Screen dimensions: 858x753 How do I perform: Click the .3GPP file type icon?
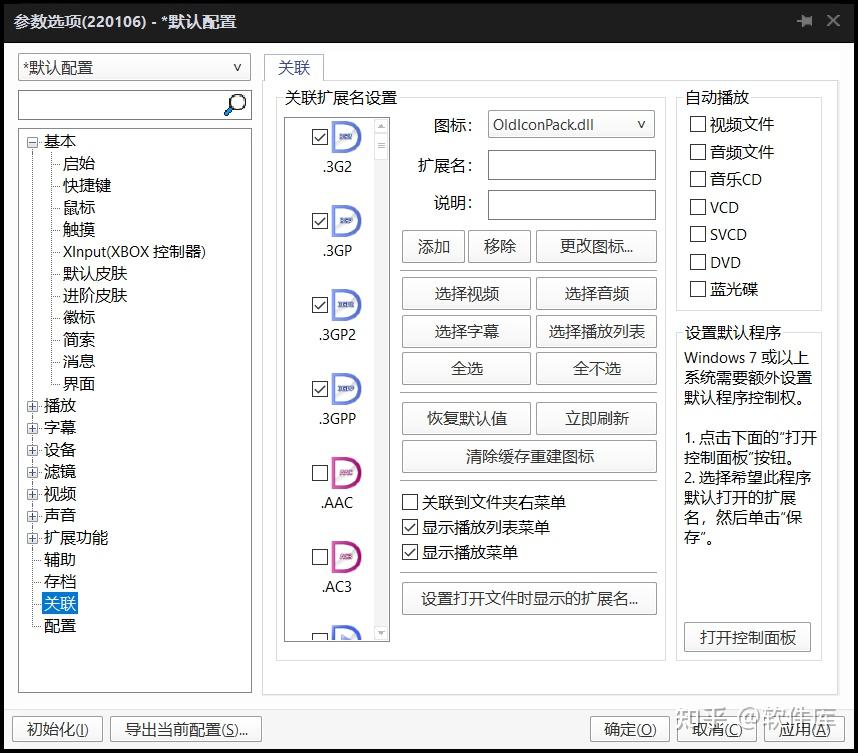346,389
